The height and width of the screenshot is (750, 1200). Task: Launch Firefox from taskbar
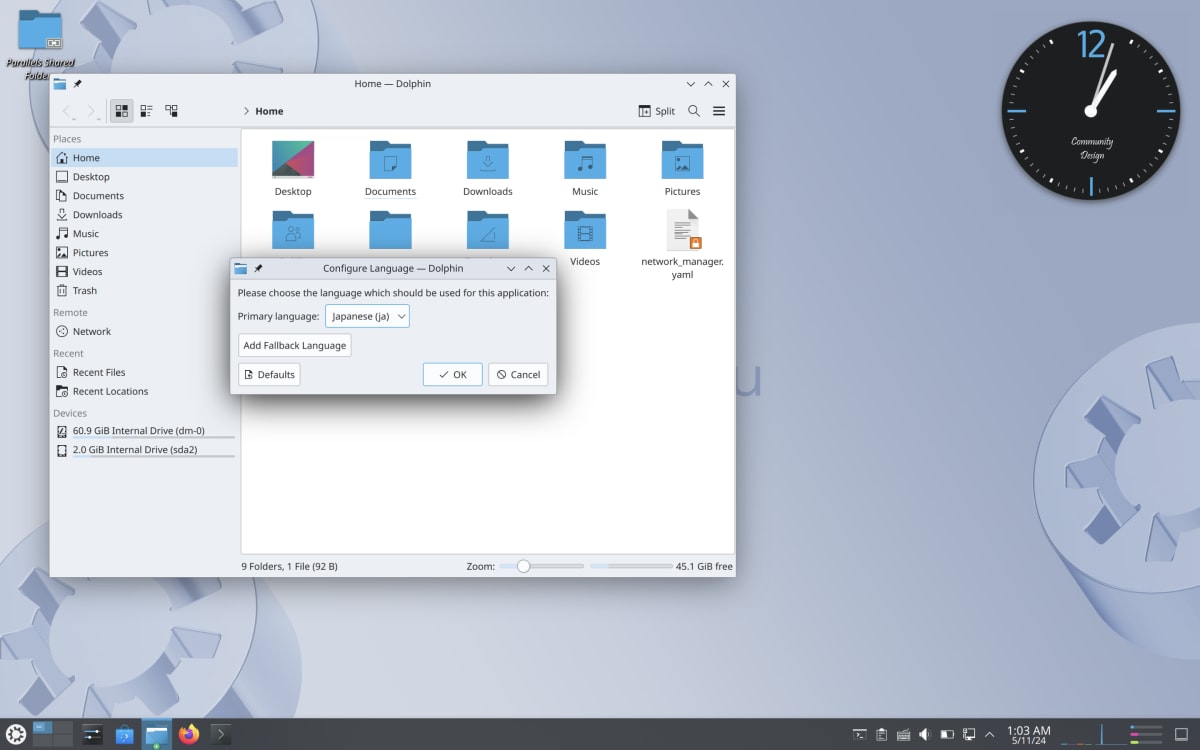[x=189, y=734]
